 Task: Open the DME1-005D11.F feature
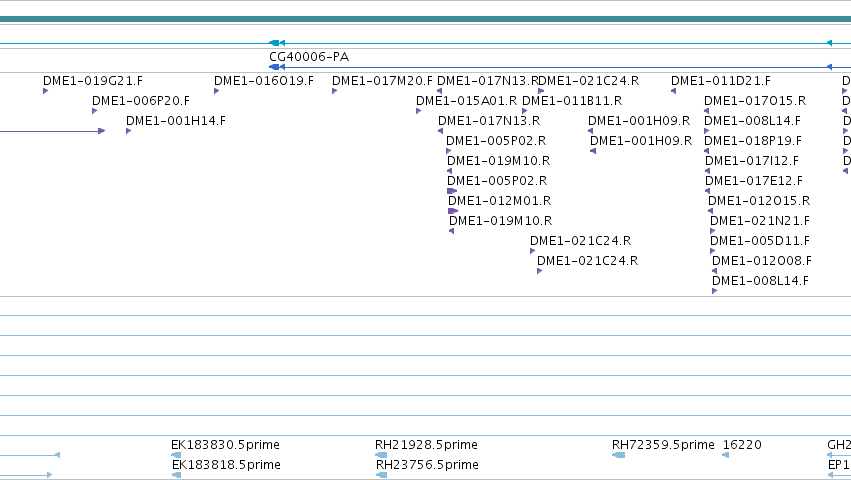(760, 241)
